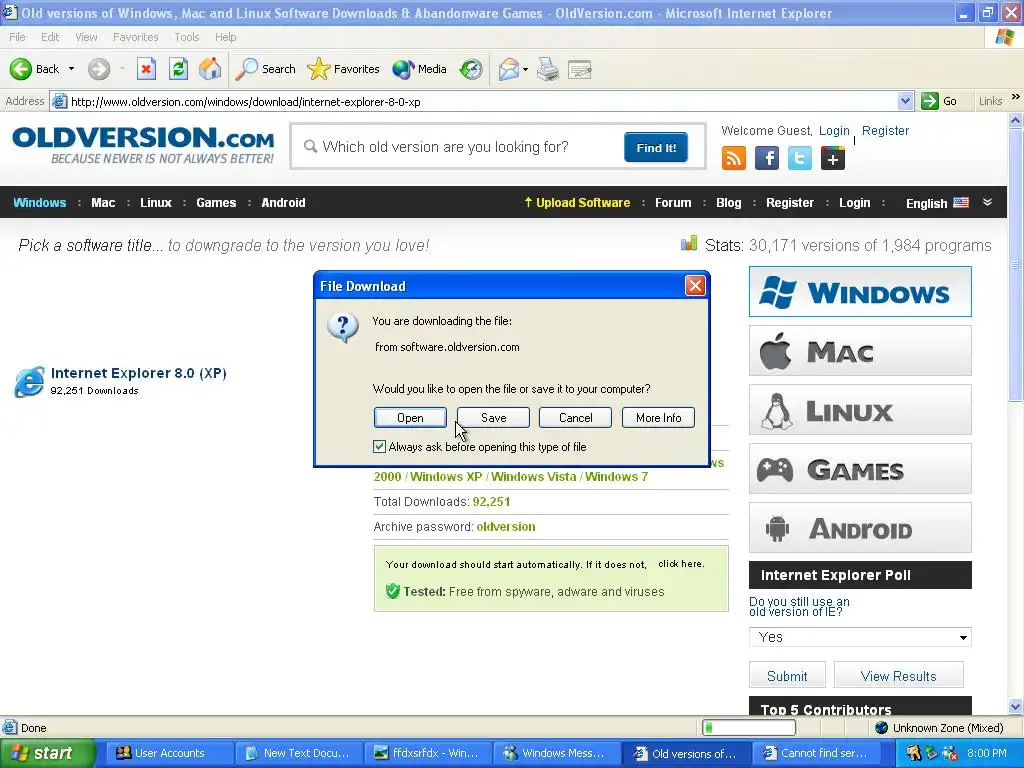1024x768 pixels.
Task: Select the Windows platform tile
Action: 860,291
